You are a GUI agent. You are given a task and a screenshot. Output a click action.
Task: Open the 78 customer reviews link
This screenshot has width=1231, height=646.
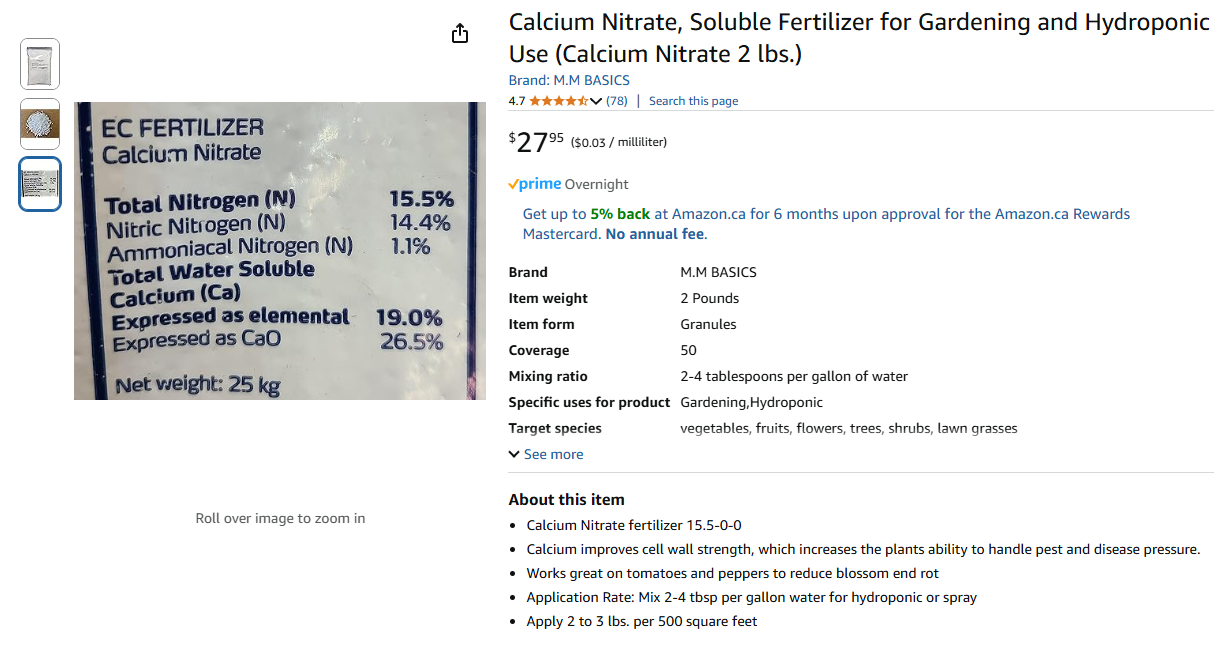[x=617, y=101]
